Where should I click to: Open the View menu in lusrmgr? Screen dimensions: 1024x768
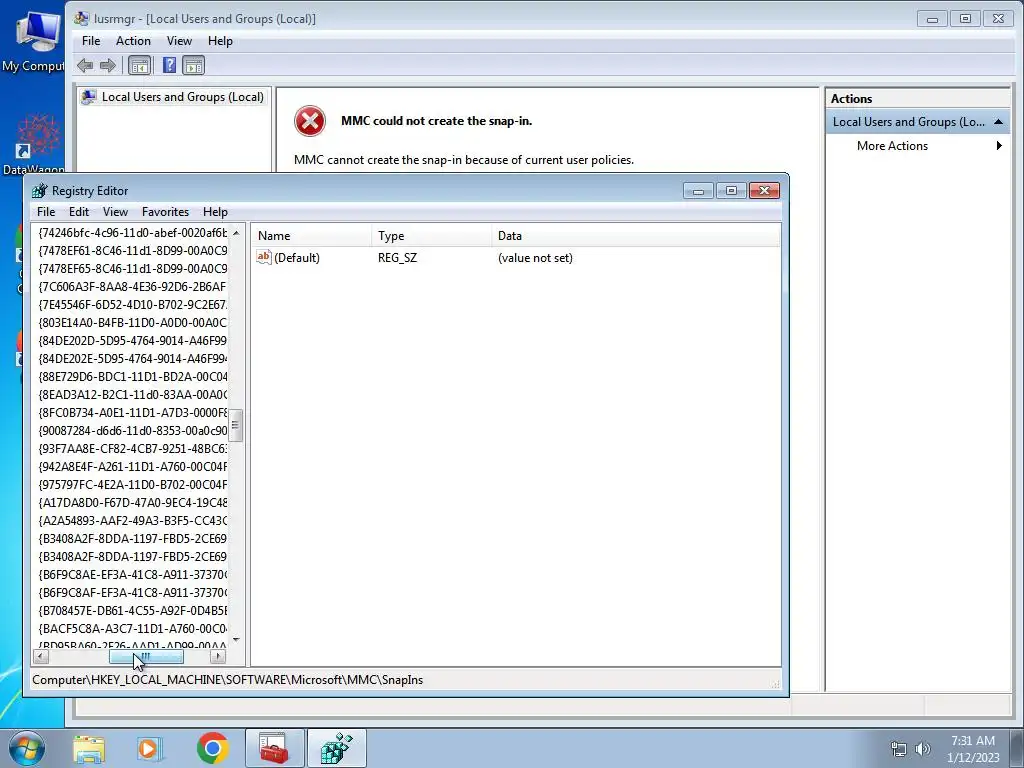(179, 41)
